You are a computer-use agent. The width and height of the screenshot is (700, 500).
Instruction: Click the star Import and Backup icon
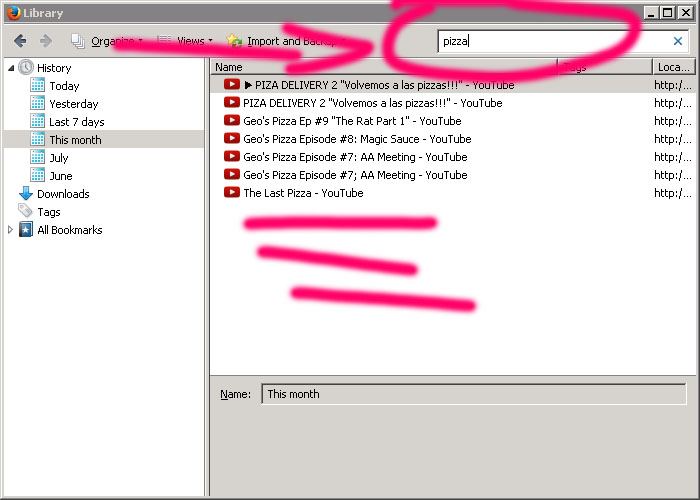[x=234, y=41]
